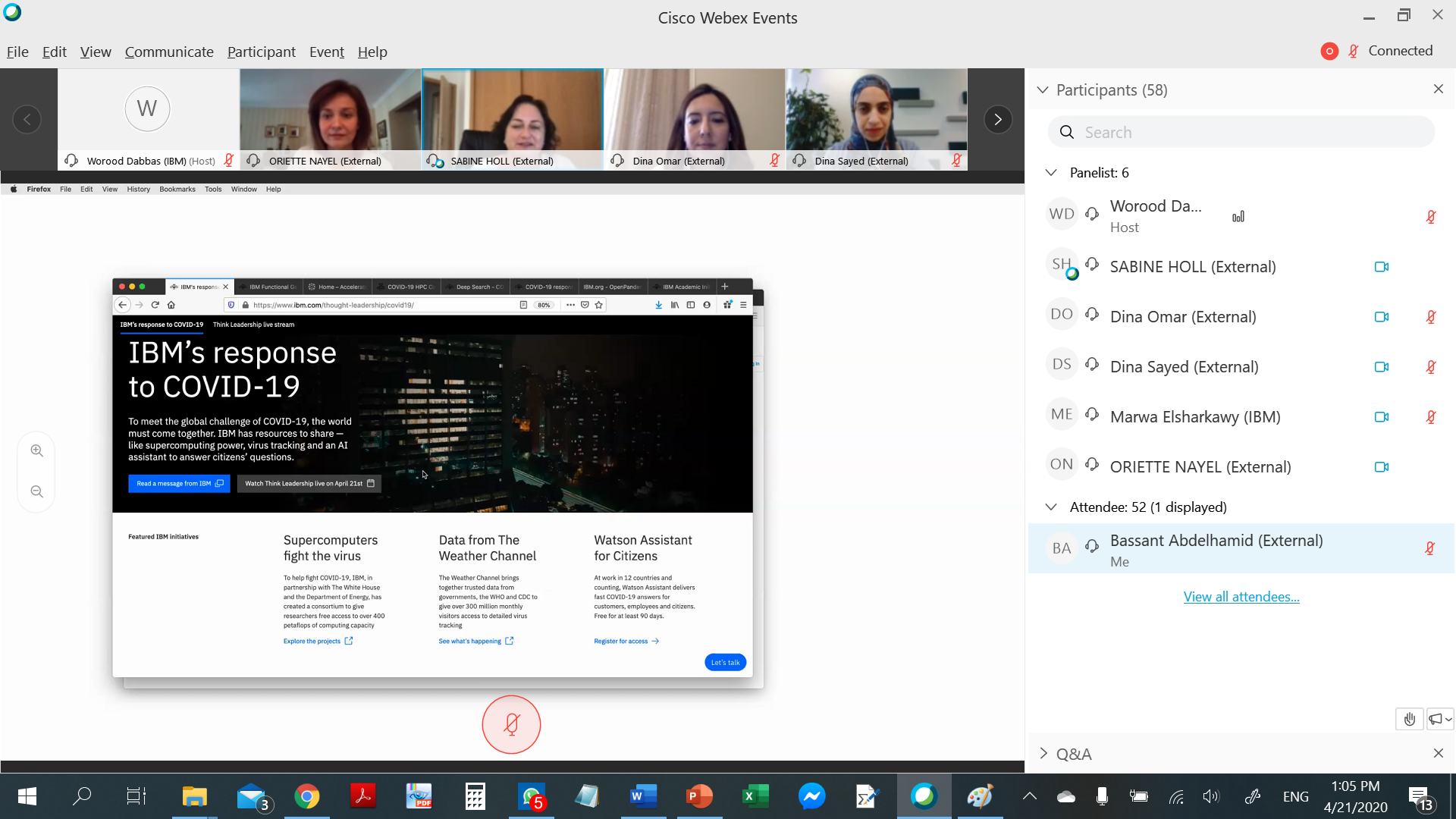Click Worood Dabbas's polling chart icon

[1238, 217]
